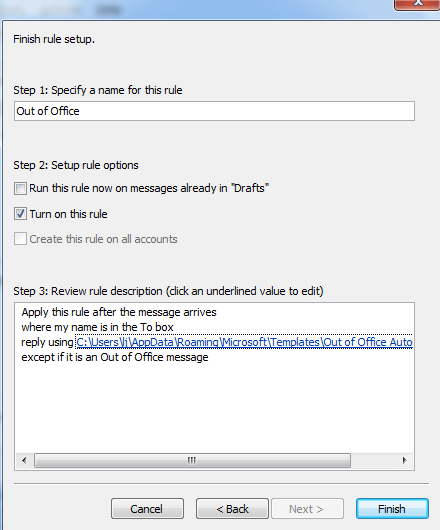Enable running this rule on messages in Drafts
Screen dimensions: 440x530
[x=20, y=188]
